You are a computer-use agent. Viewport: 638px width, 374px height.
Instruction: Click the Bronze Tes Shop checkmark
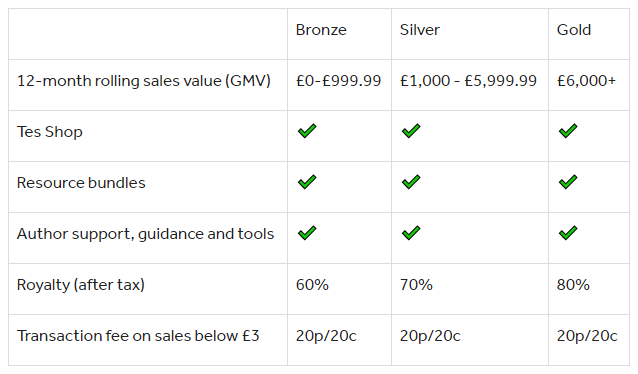pyautogui.click(x=307, y=131)
